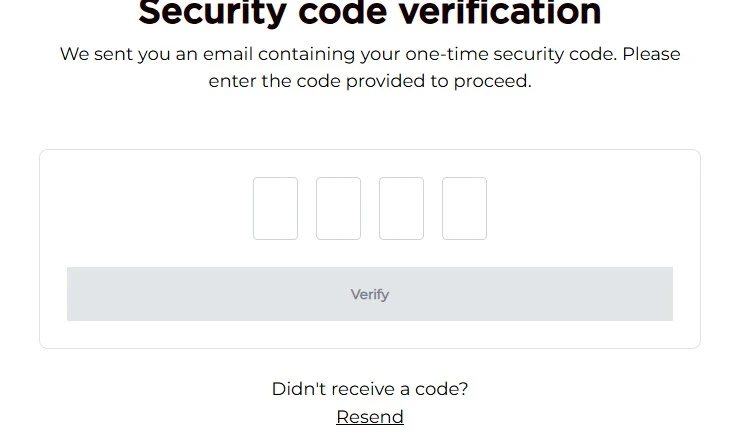Select the third code digit field
This screenshot has width=738, height=445.
tap(401, 208)
